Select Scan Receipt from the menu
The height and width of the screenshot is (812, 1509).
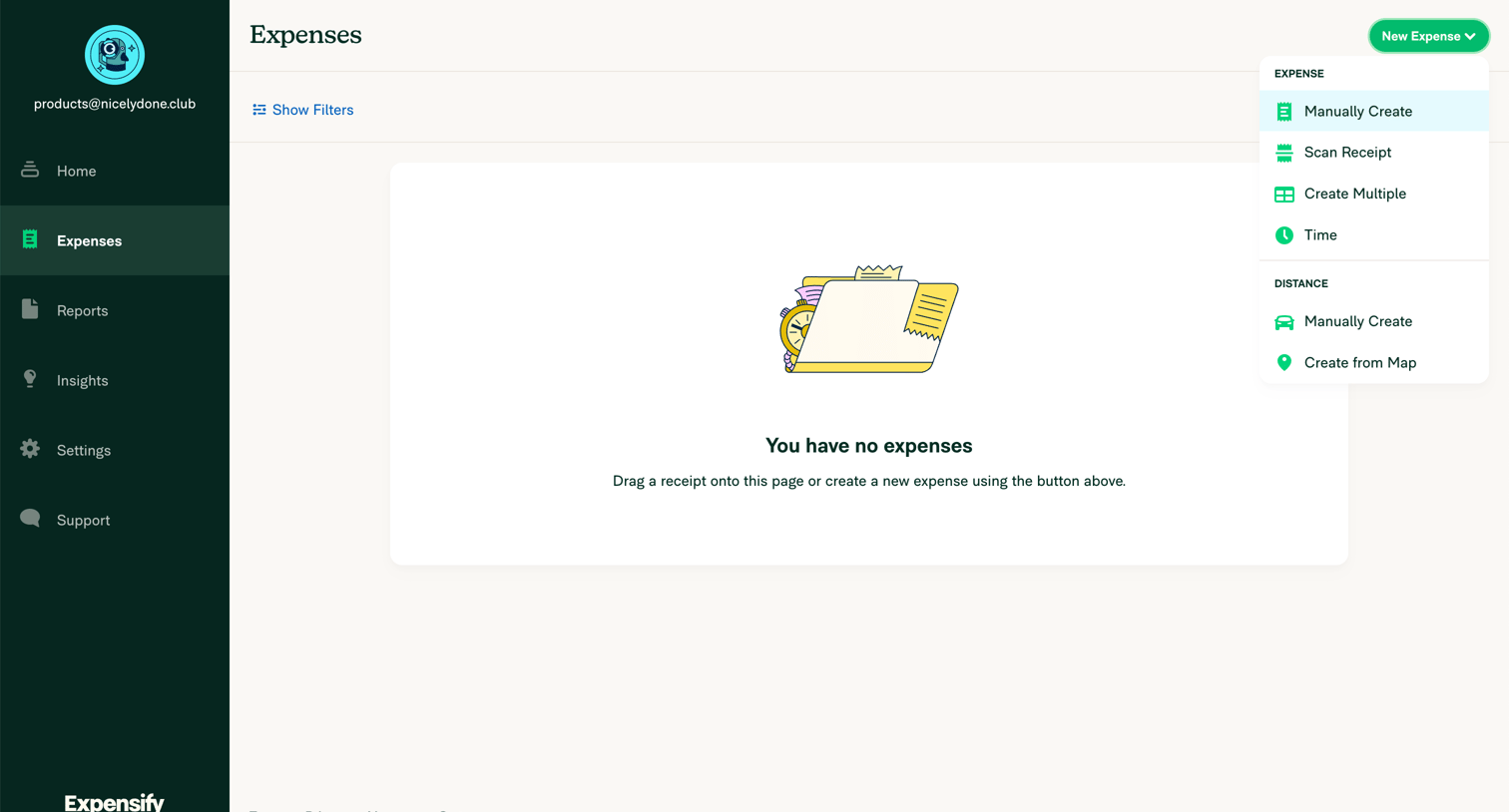click(1374, 153)
